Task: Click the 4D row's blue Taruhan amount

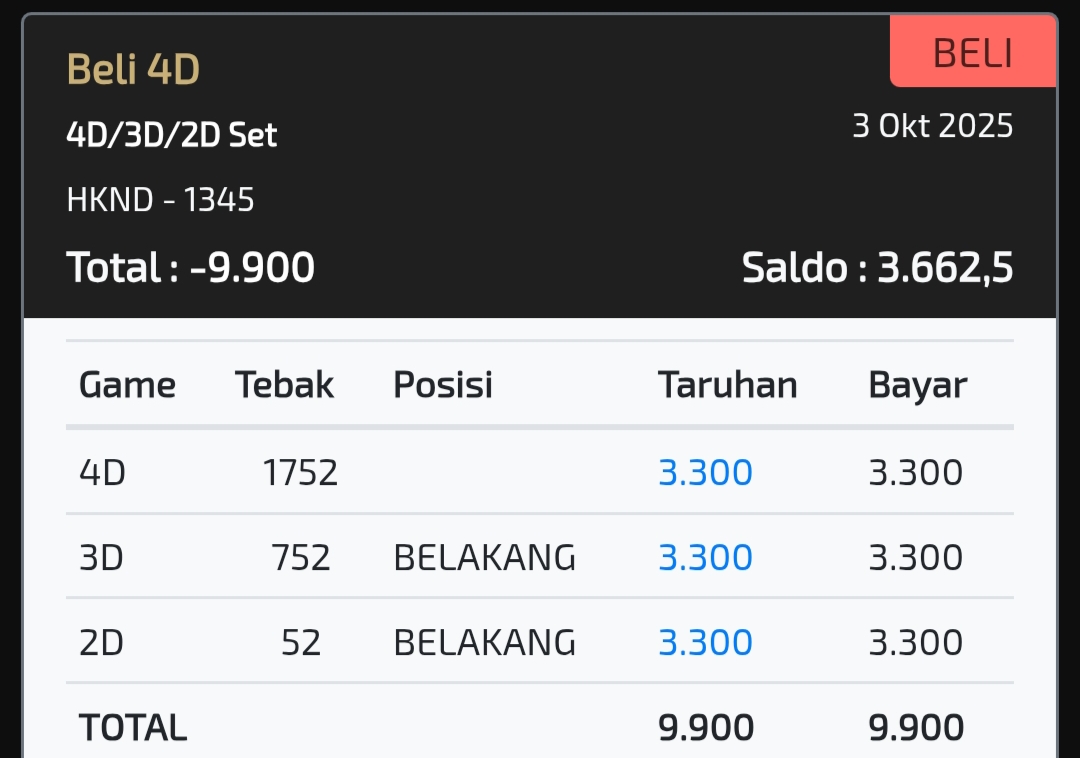Action: [705, 472]
